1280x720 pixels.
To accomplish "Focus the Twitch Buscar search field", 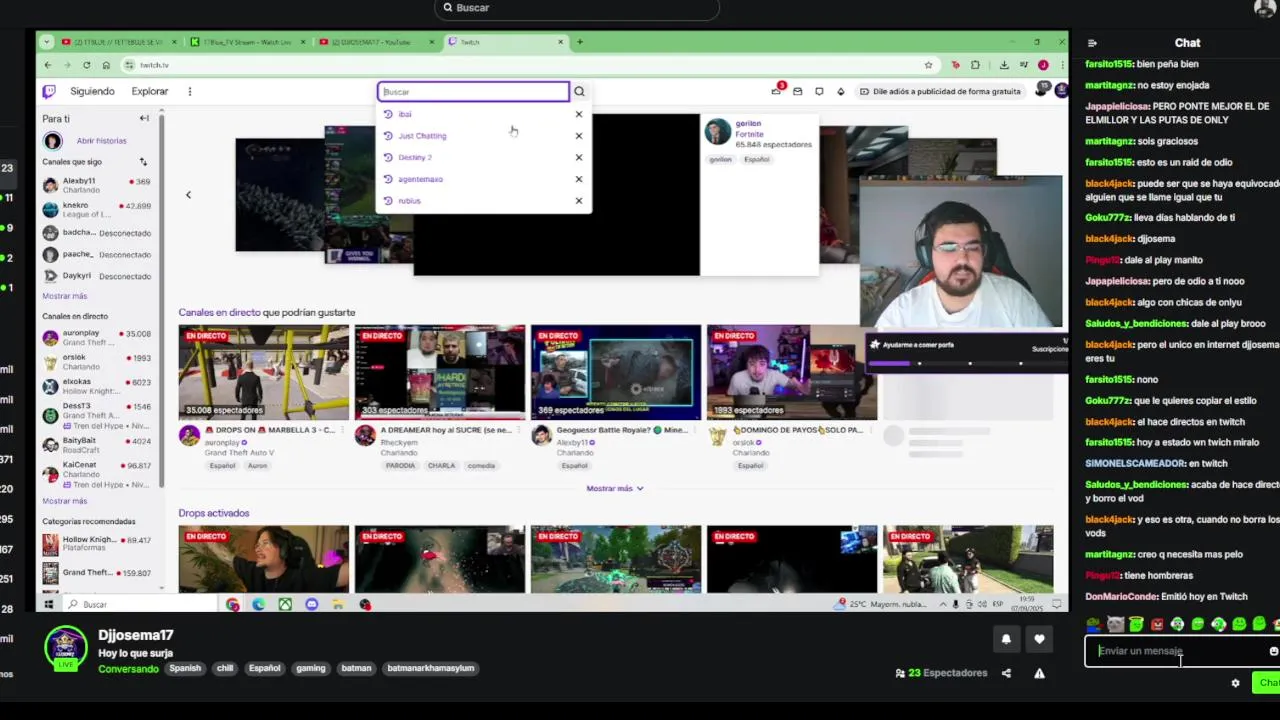I will tap(473, 92).
